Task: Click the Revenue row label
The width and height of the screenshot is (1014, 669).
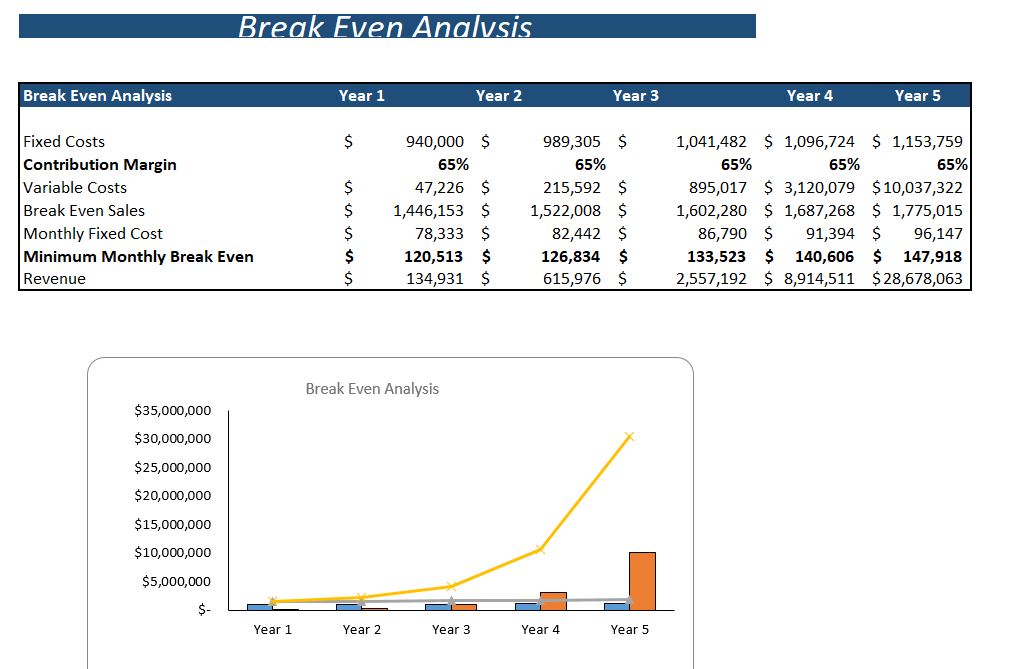Action: pyautogui.click(x=54, y=278)
